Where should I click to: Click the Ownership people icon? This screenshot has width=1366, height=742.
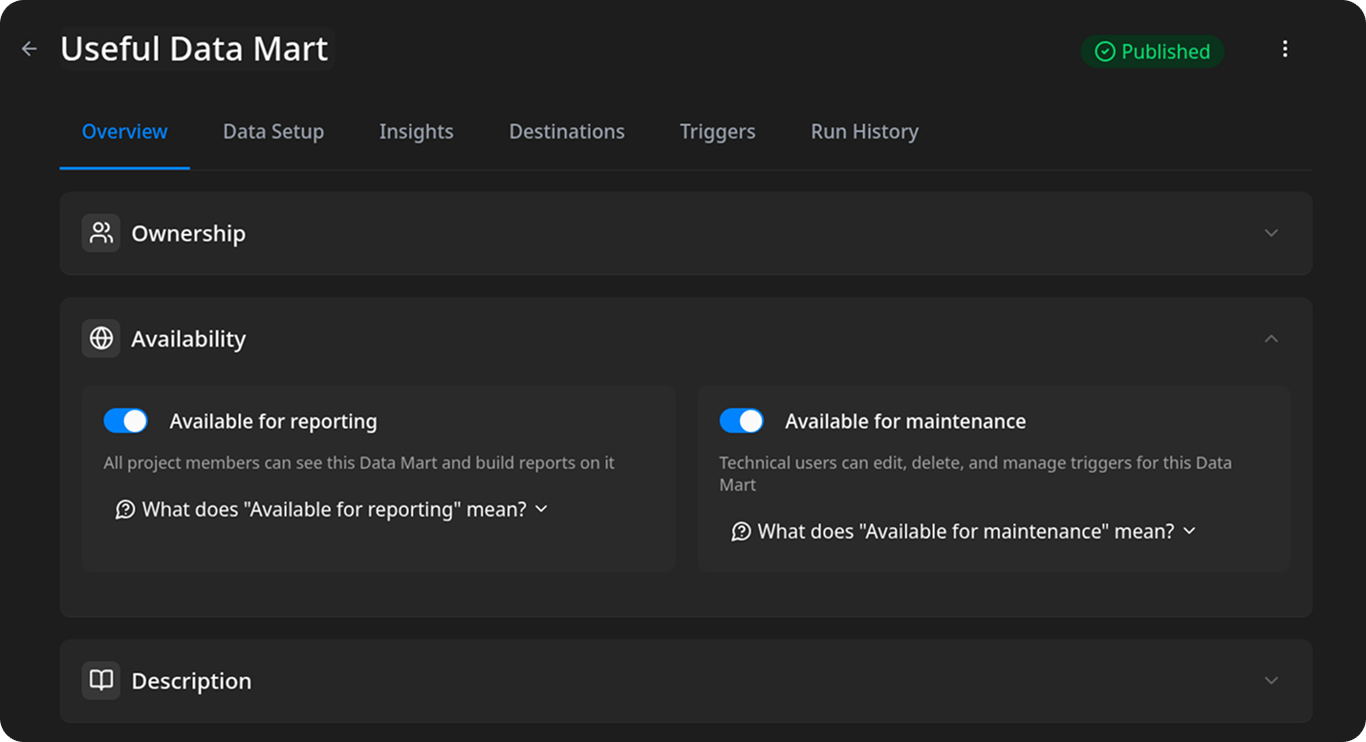(100, 232)
